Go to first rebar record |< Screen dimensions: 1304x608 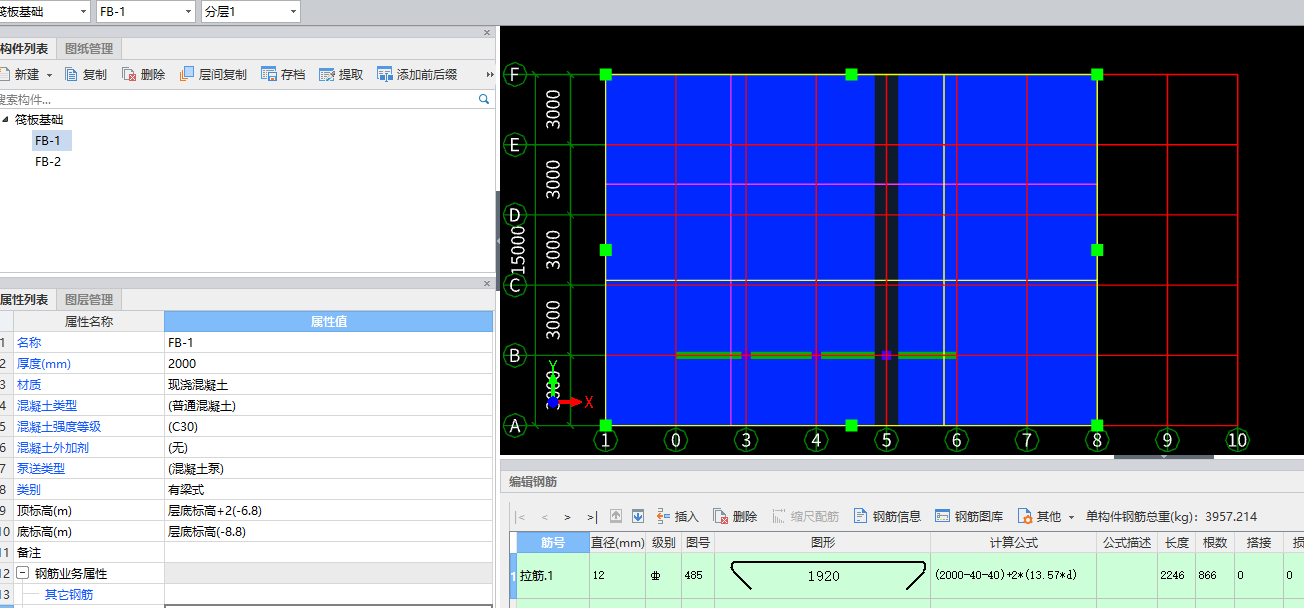520,517
